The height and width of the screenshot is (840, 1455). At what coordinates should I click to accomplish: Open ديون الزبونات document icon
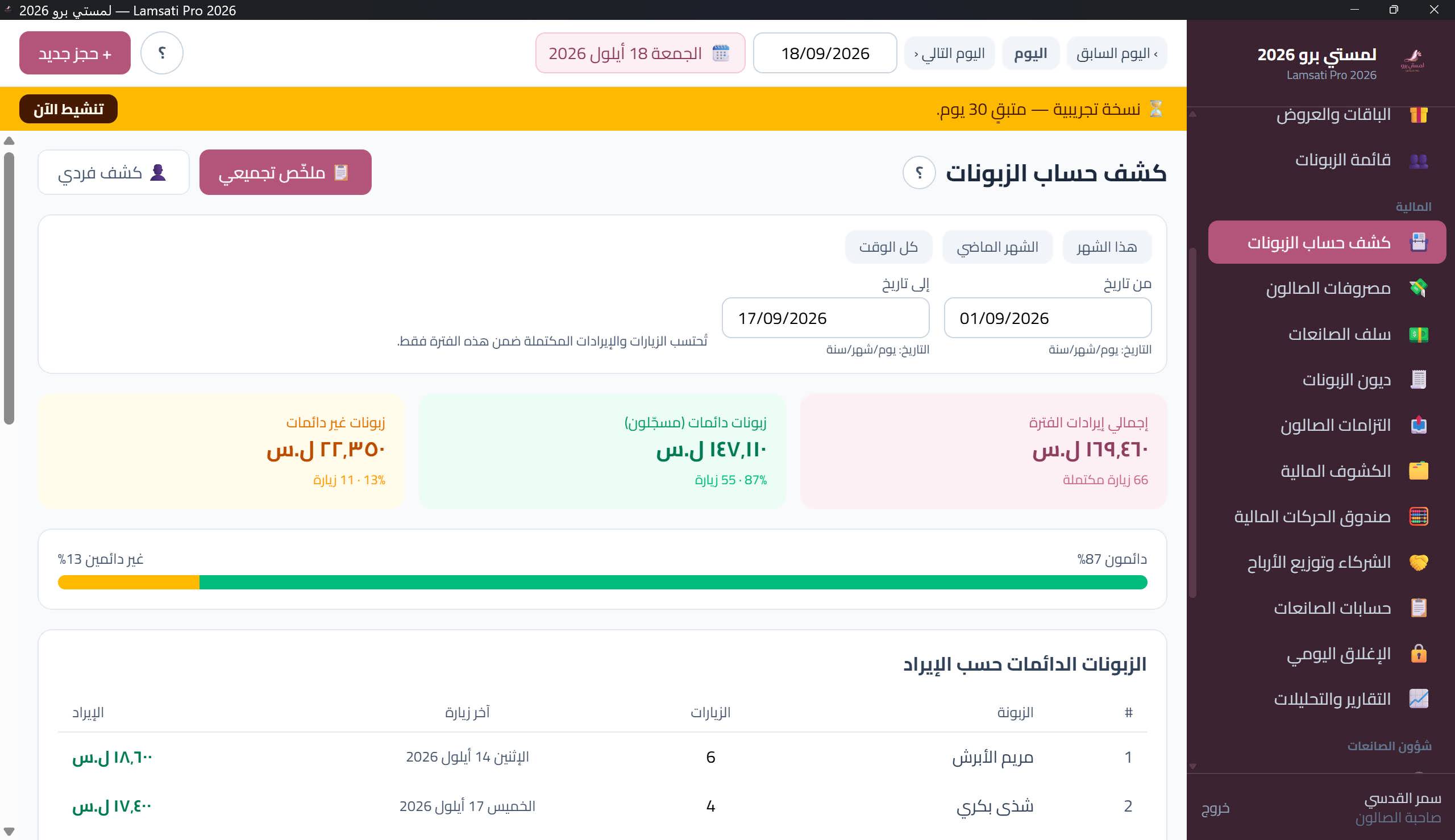(1418, 380)
